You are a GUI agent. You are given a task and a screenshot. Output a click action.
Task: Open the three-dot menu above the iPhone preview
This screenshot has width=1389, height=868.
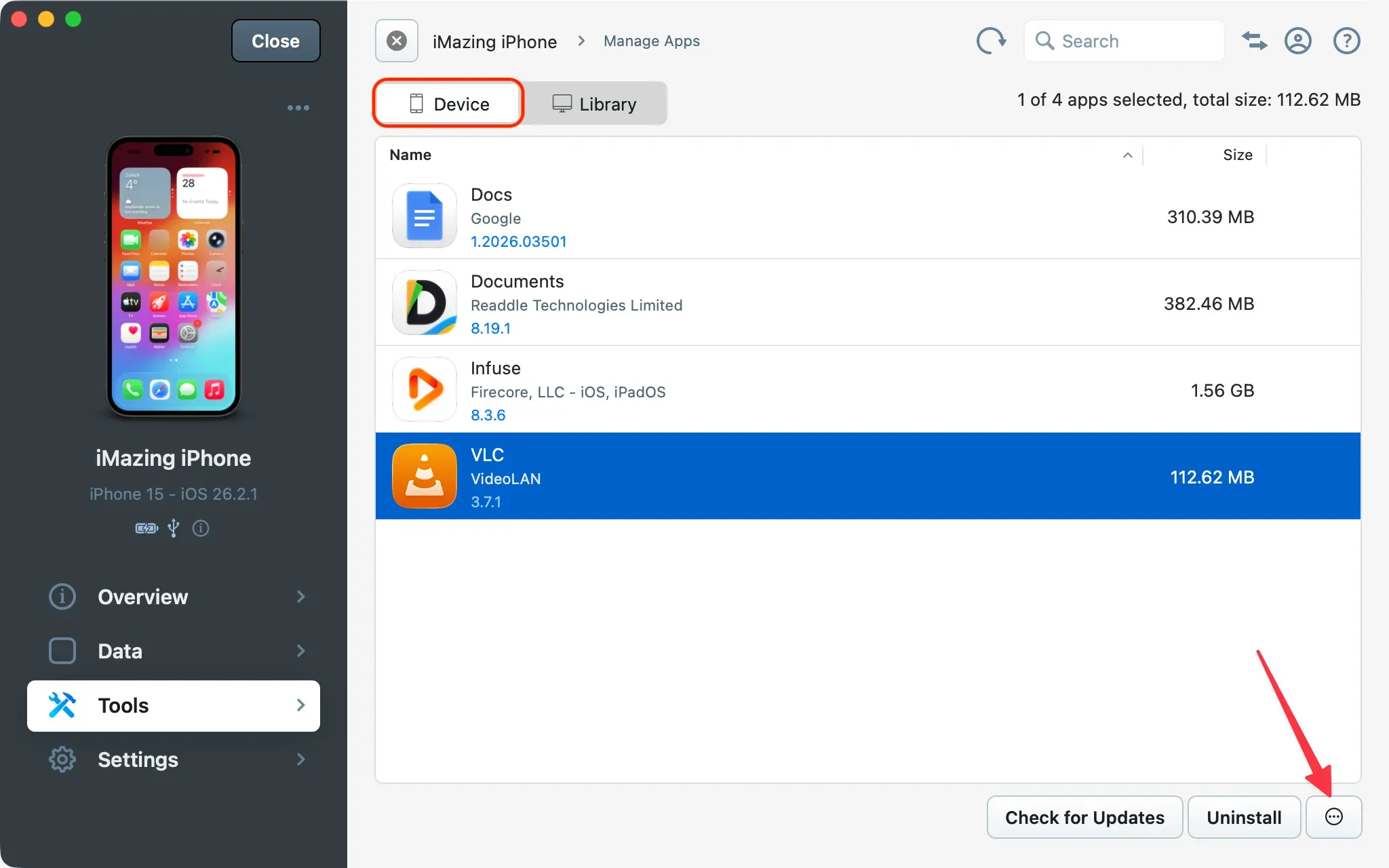pyautogui.click(x=298, y=107)
